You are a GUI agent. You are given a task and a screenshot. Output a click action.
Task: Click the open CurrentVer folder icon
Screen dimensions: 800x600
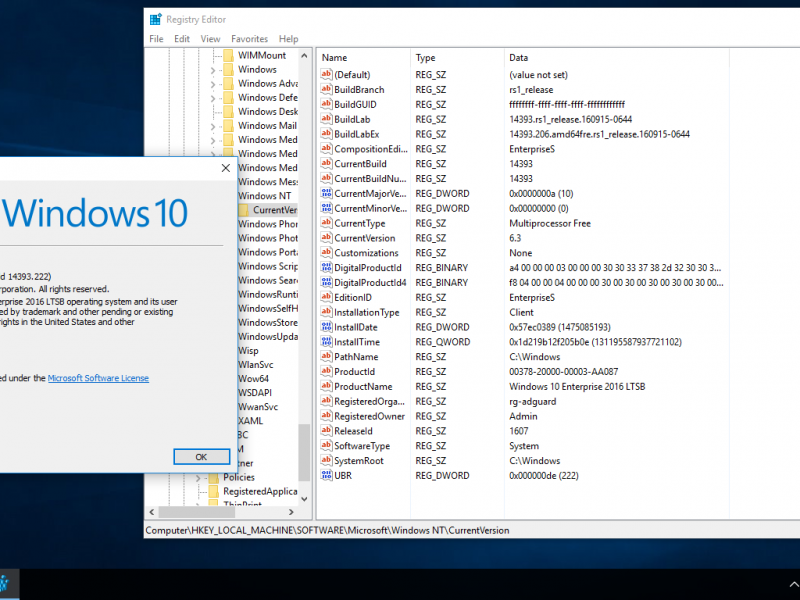pyautogui.click(x=243, y=210)
